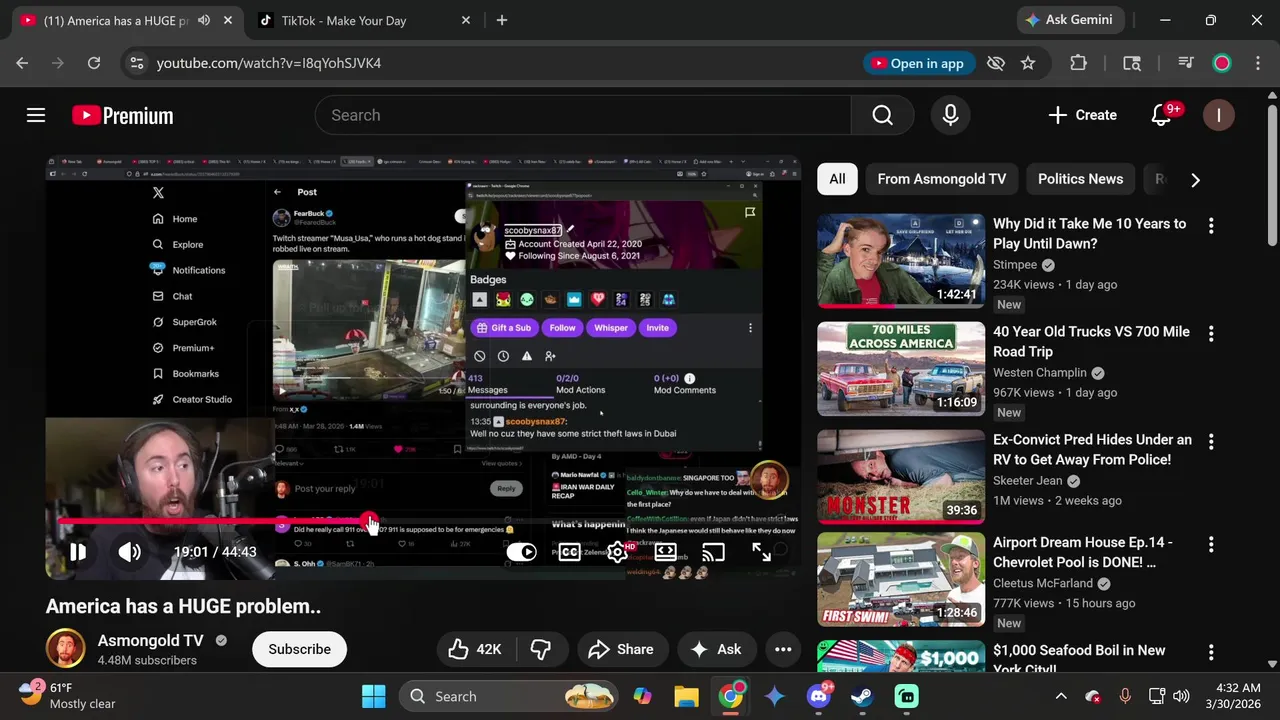Click the magnifier search button
This screenshot has height=720, width=1280.
click(x=882, y=115)
